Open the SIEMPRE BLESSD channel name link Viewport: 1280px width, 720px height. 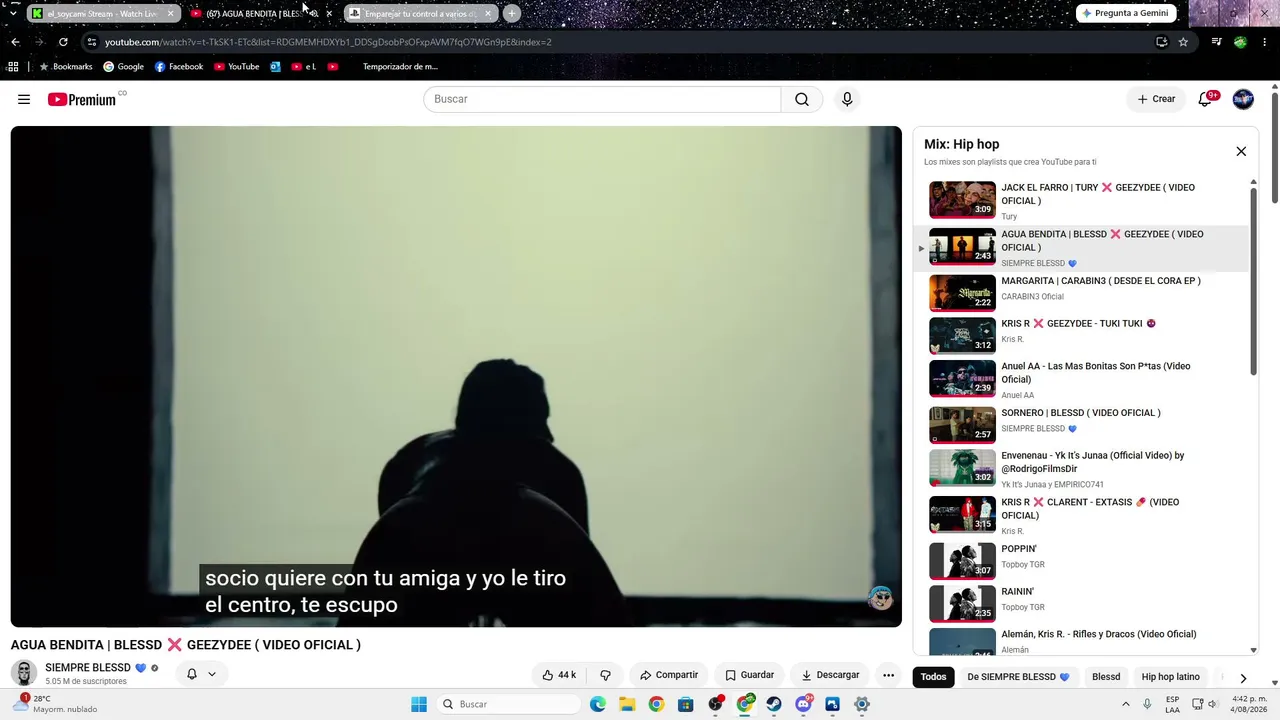pos(88,668)
